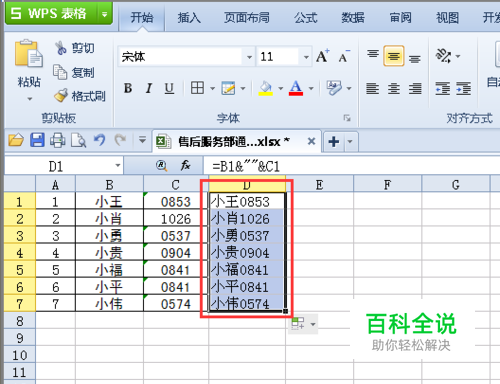
Task: Open the font size dropdown
Action: tap(306, 57)
